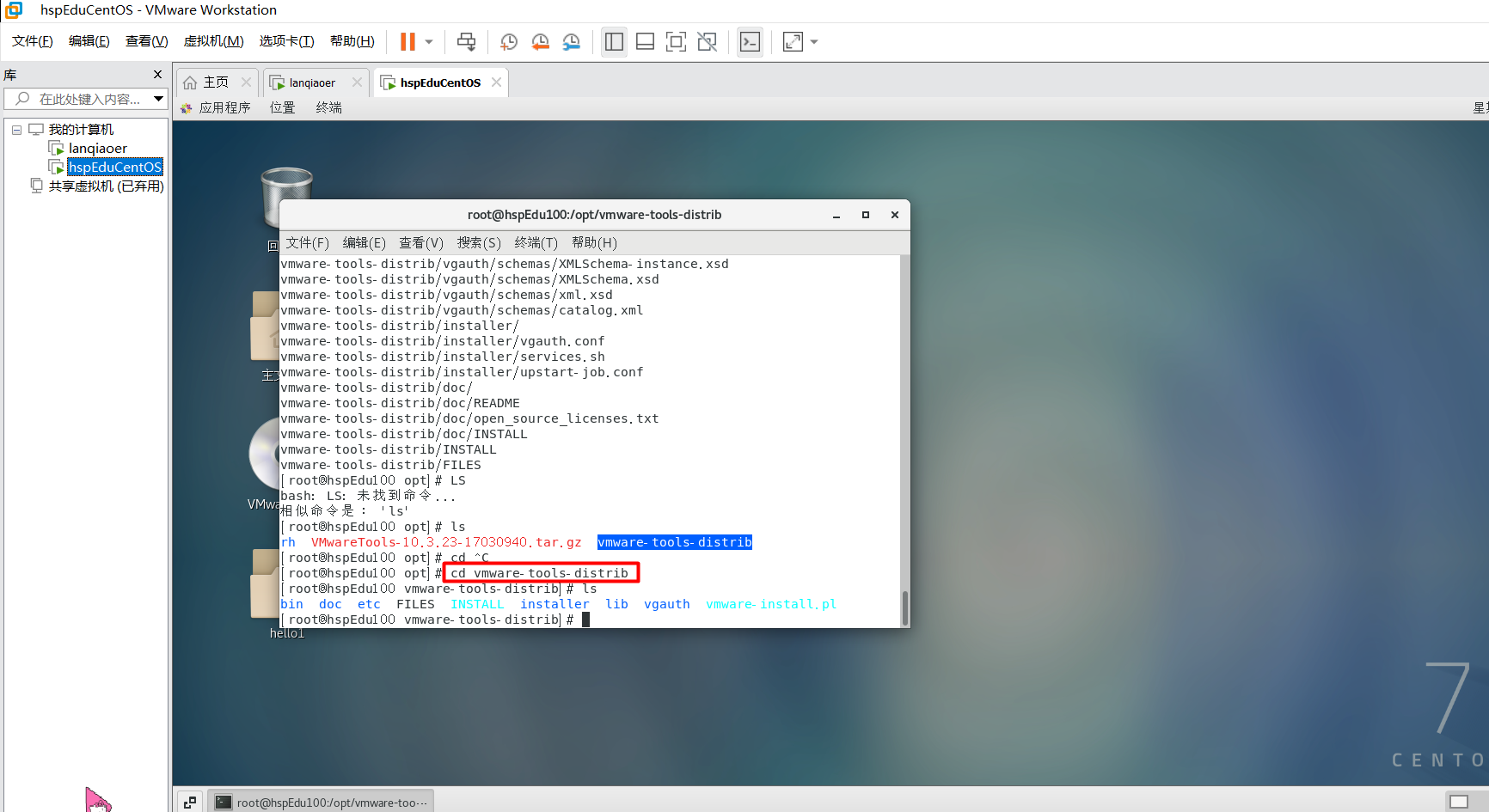Click the workspace switcher at bottom right
The width and height of the screenshot is (1489, 812).
point(1459,802)
